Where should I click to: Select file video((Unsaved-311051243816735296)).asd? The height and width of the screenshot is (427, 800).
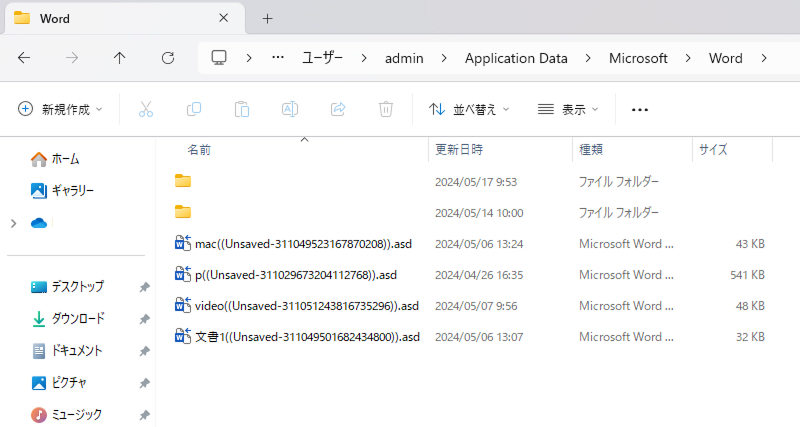[307, 306]
